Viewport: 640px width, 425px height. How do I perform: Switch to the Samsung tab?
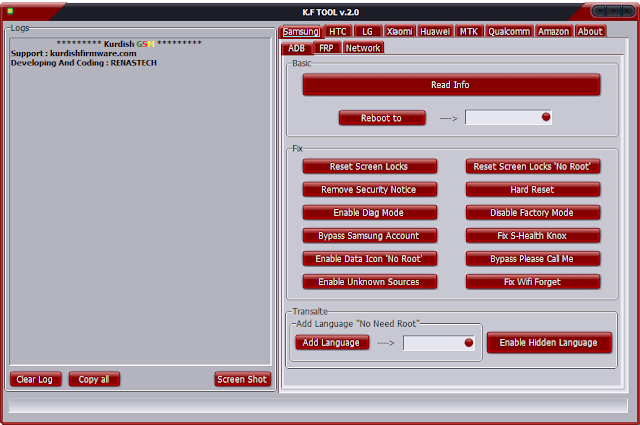(301, 31)
